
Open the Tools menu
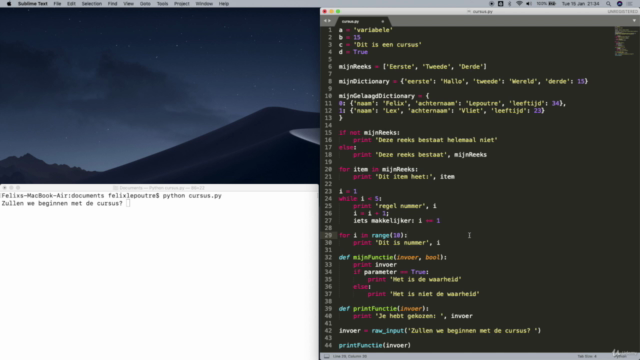click(x=162, y=4)
